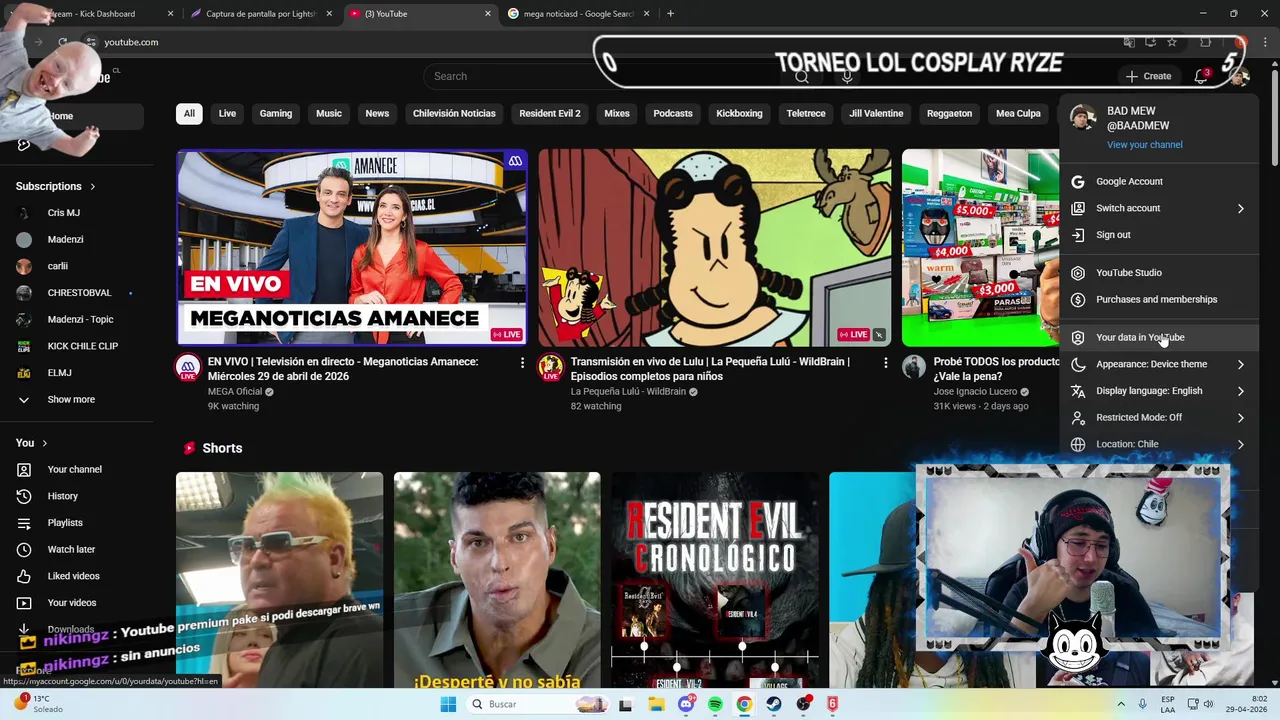
Task: Select the Music filter chip
Action: click(x=329, y=113)
